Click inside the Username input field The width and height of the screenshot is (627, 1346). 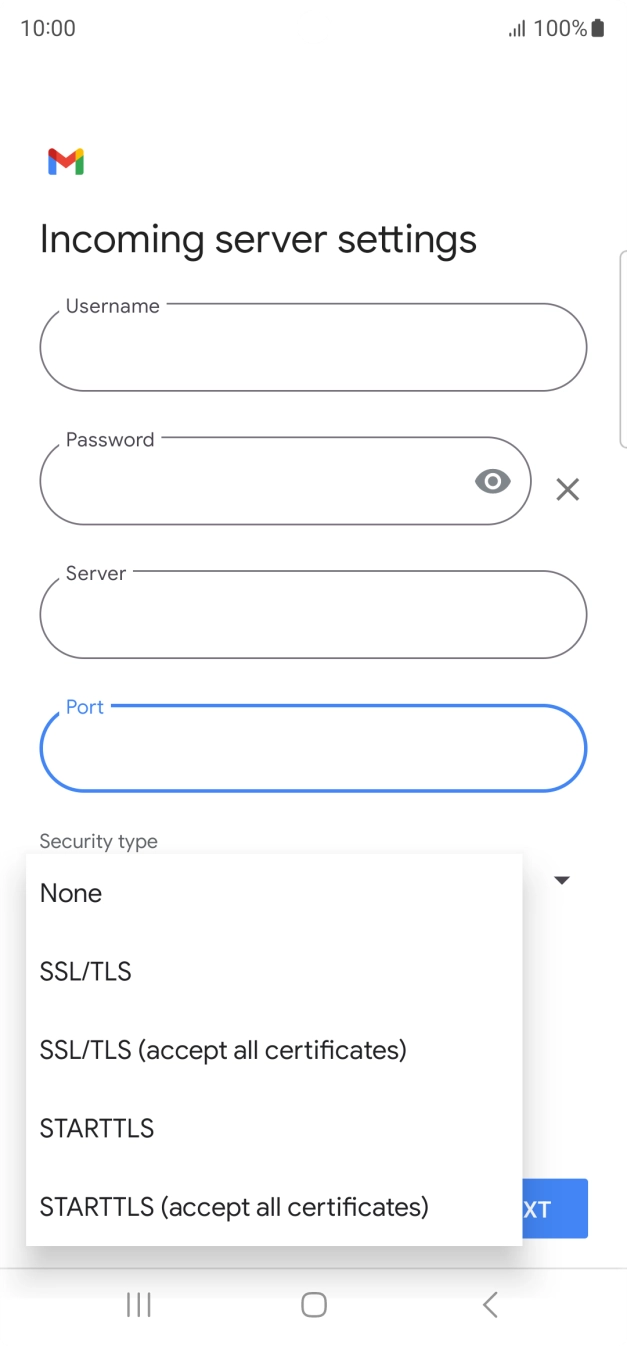(313, 347)
